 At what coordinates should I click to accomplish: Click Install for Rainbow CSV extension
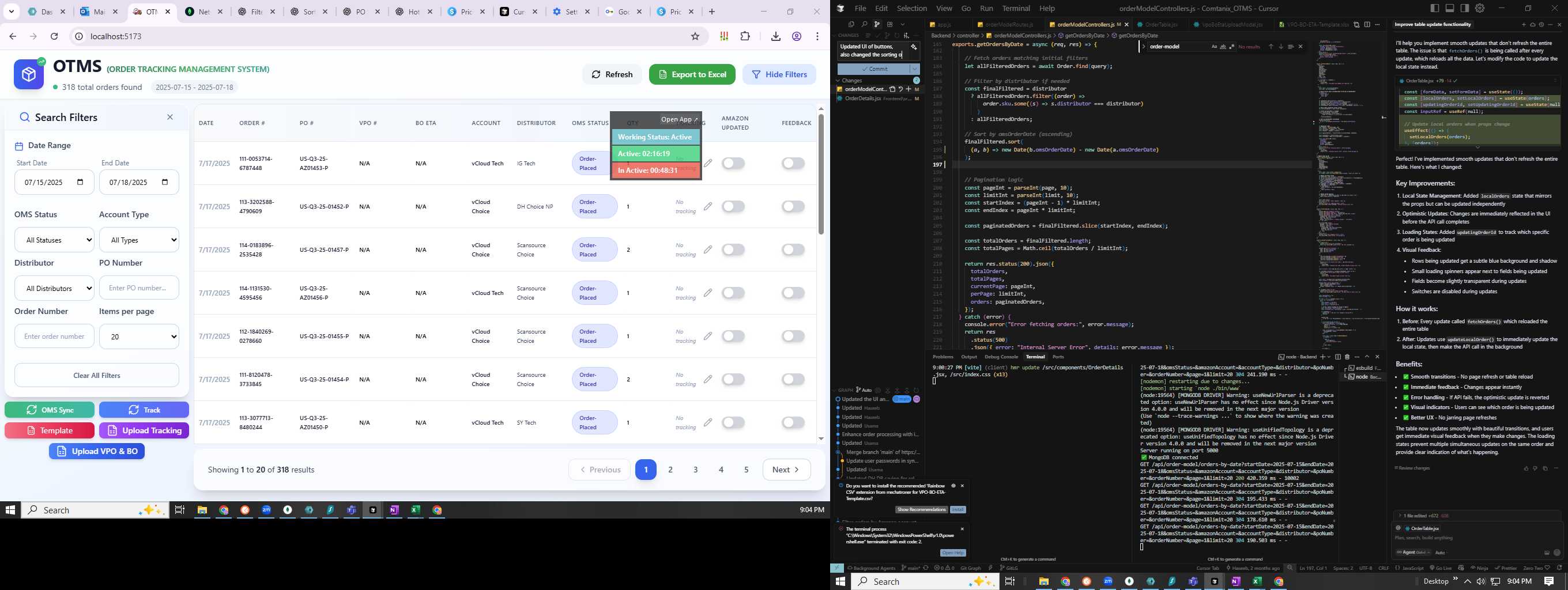[958, 510]
